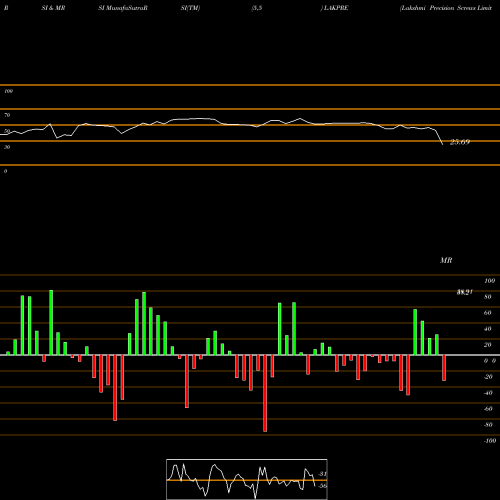Click the 'SI & MR' header text
The image size is (500, 500).
click(53, 8)
